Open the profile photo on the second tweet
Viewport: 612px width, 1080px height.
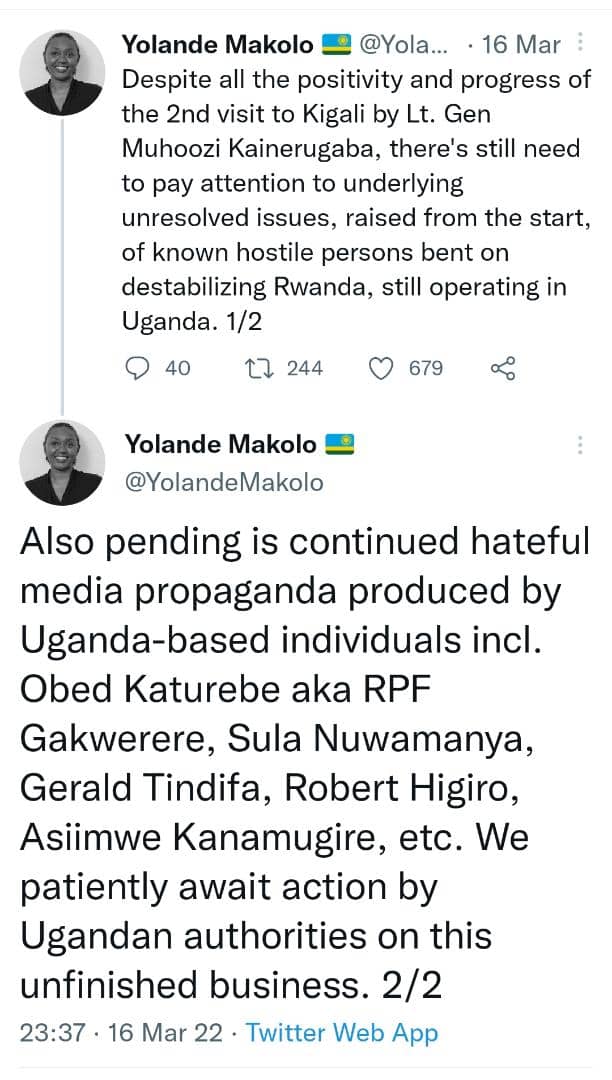point(63,461)
